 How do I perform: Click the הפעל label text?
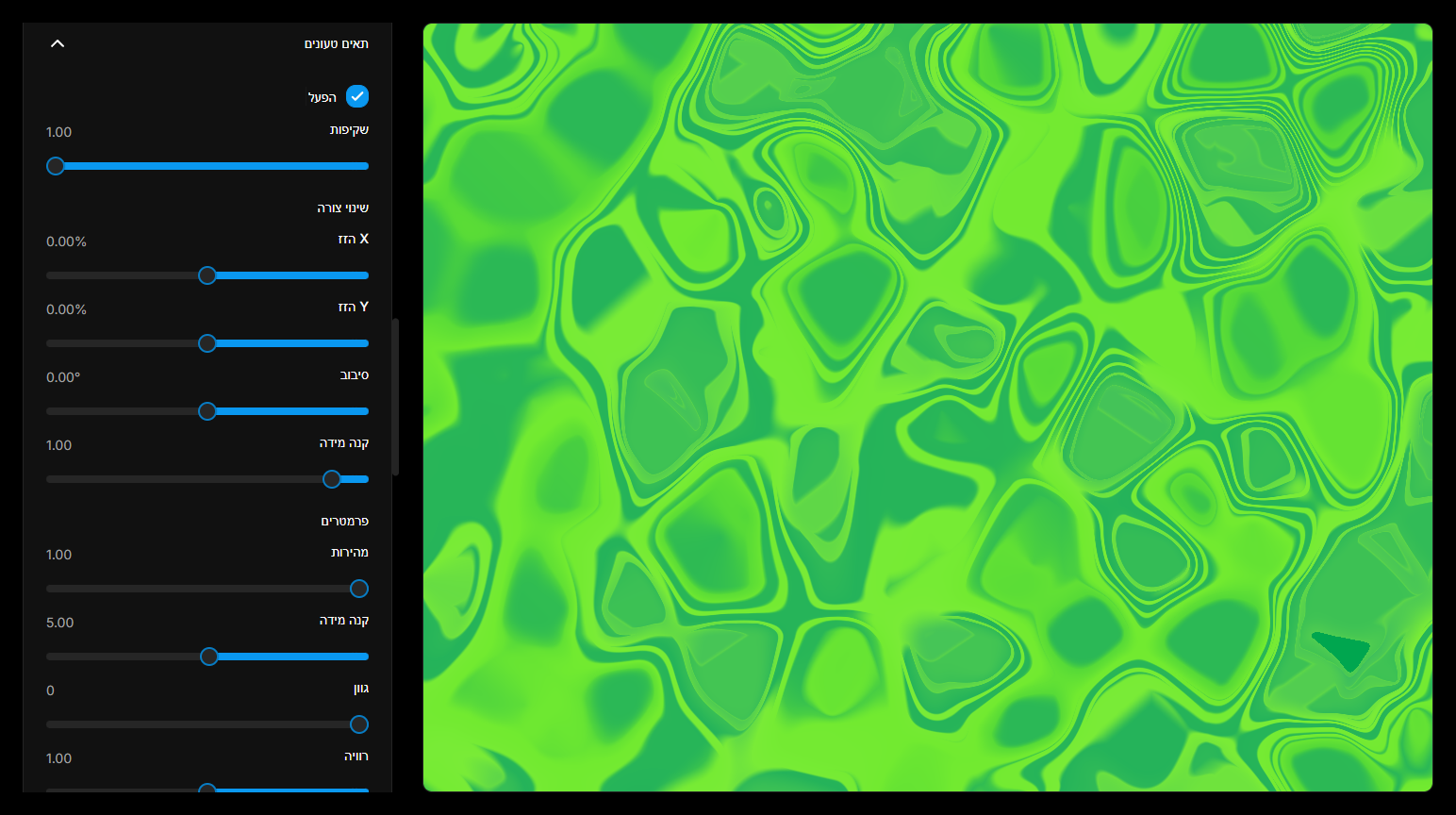pos(322,97)
